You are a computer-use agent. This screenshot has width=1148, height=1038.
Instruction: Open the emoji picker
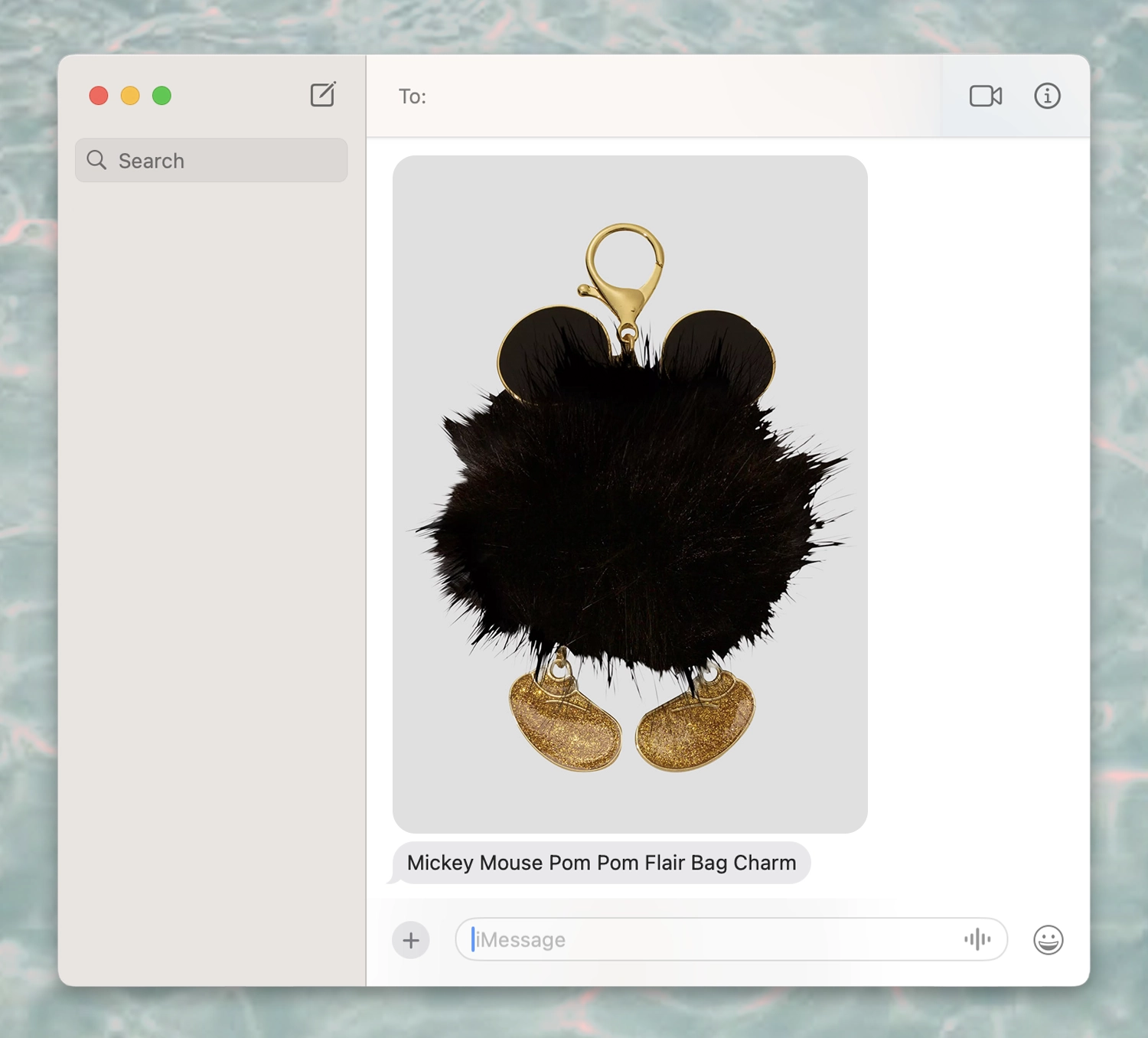point(1048,939)
